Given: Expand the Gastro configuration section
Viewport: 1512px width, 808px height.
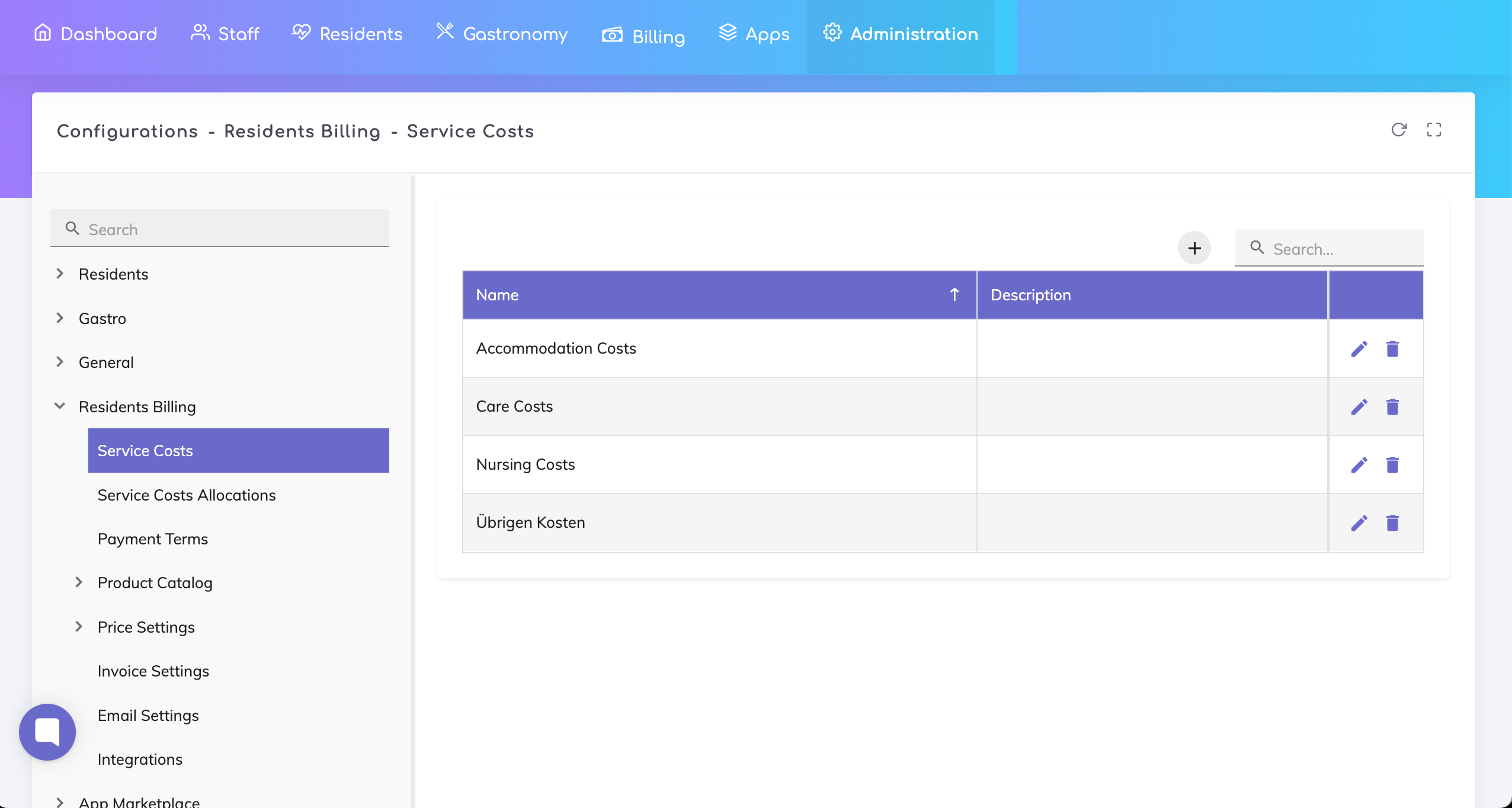Looking at the screenshot, I should 60,318.
